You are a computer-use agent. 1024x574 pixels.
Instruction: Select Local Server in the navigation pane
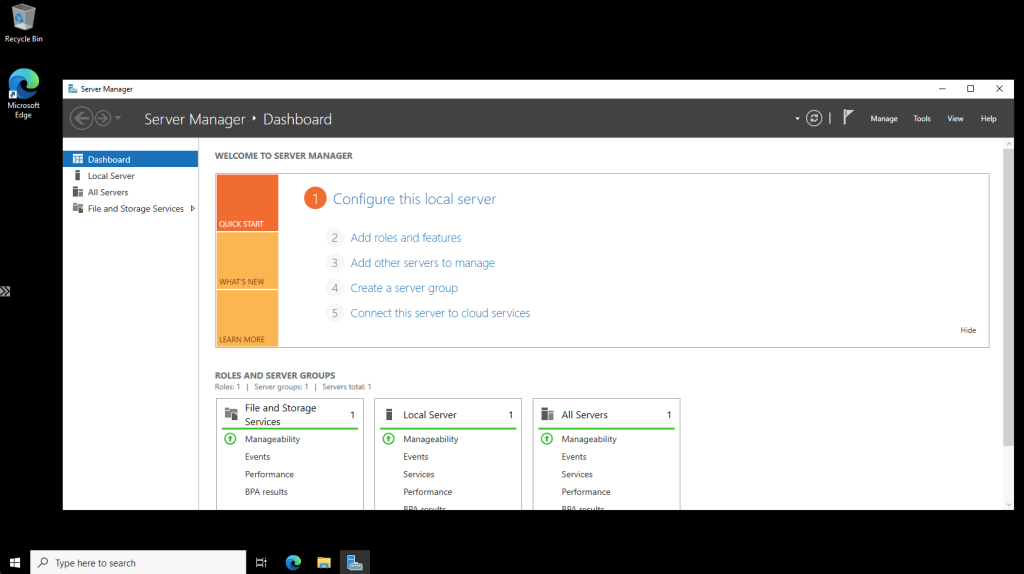pyautogui.click(x=131, y=176)
